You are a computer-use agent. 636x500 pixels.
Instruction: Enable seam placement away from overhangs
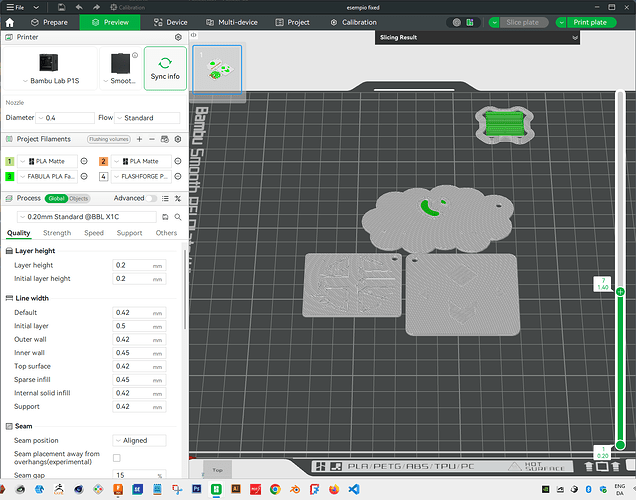(x=117, y=458)
